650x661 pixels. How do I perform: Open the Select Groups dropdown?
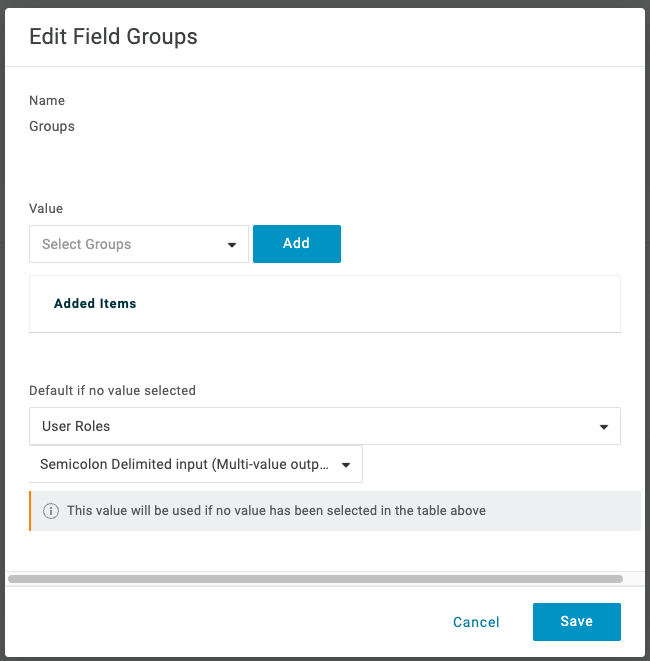tap(139, 244)
